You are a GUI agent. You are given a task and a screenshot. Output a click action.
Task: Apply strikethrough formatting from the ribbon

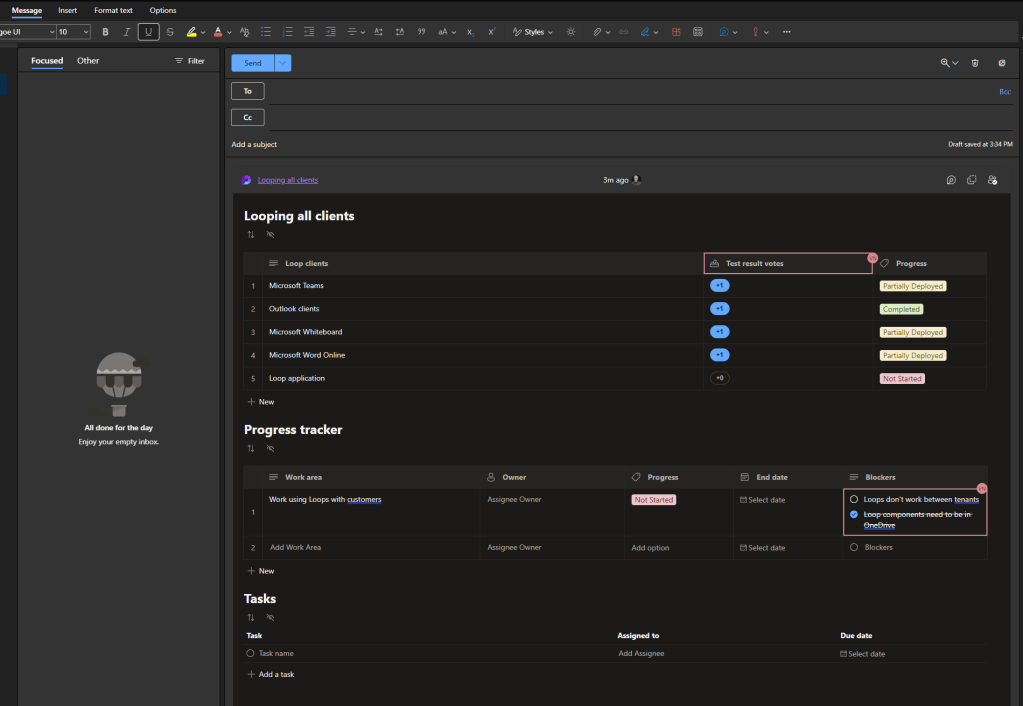(x=170, y=32)
